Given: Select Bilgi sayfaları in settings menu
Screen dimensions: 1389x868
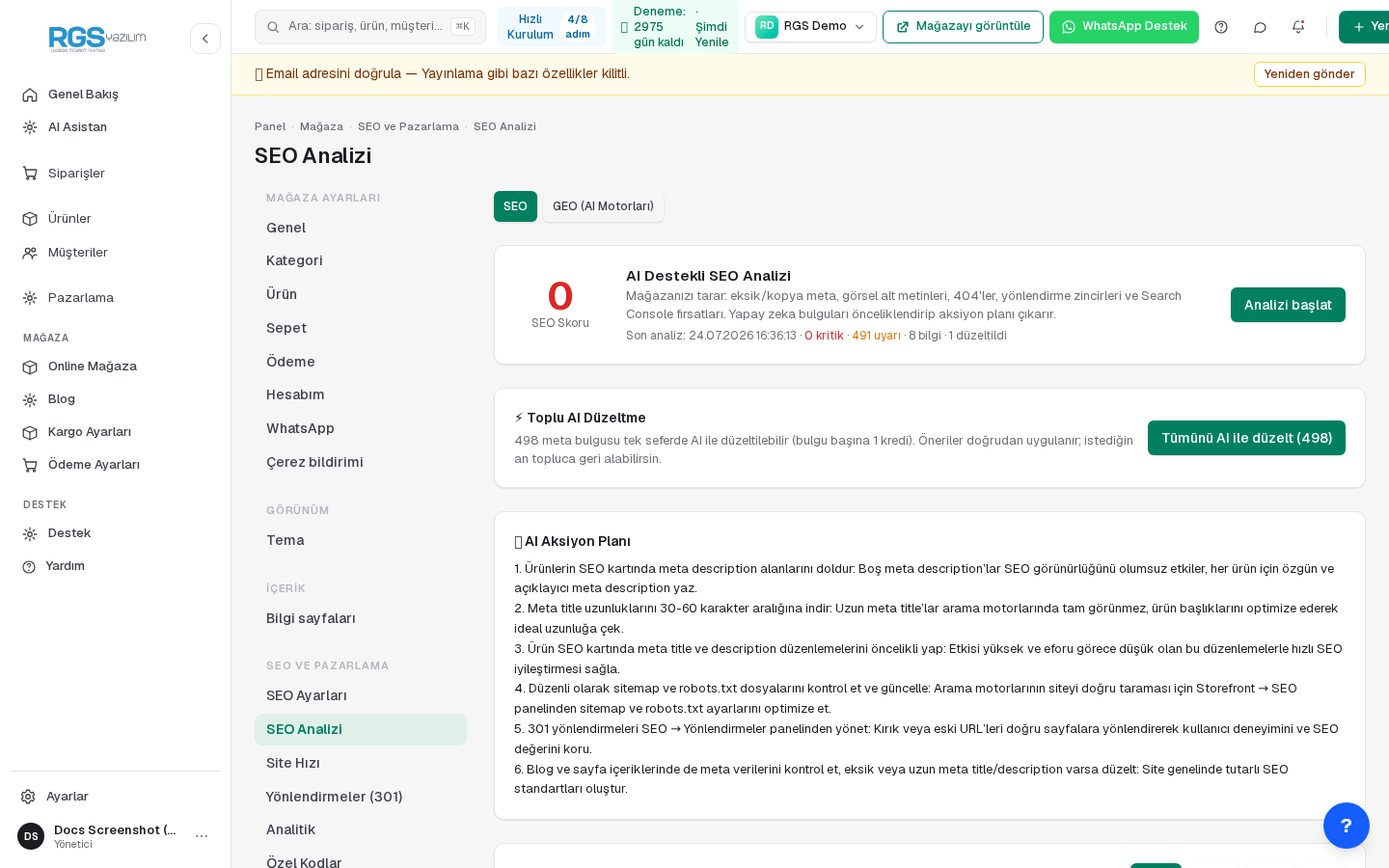Looking at the screenshot, I should point(361,618).
